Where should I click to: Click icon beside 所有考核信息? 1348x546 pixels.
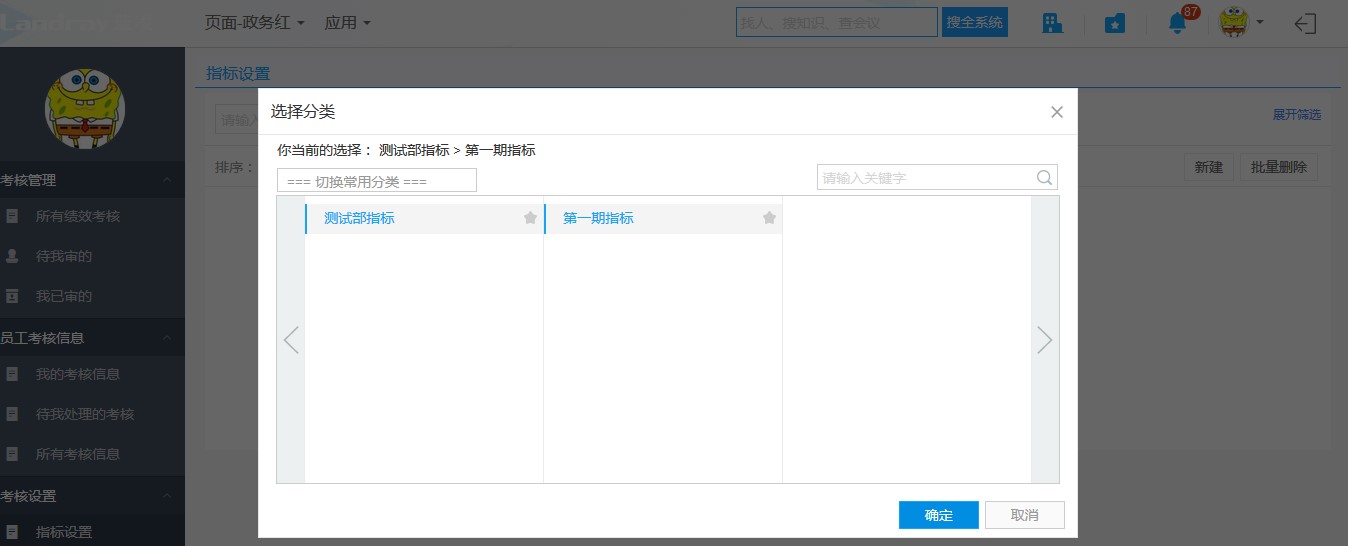tap(12, 454)
